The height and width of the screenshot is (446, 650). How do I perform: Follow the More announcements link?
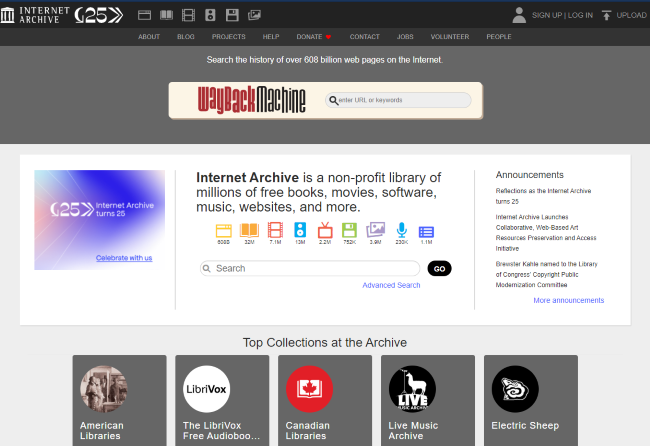pos(568,300)
